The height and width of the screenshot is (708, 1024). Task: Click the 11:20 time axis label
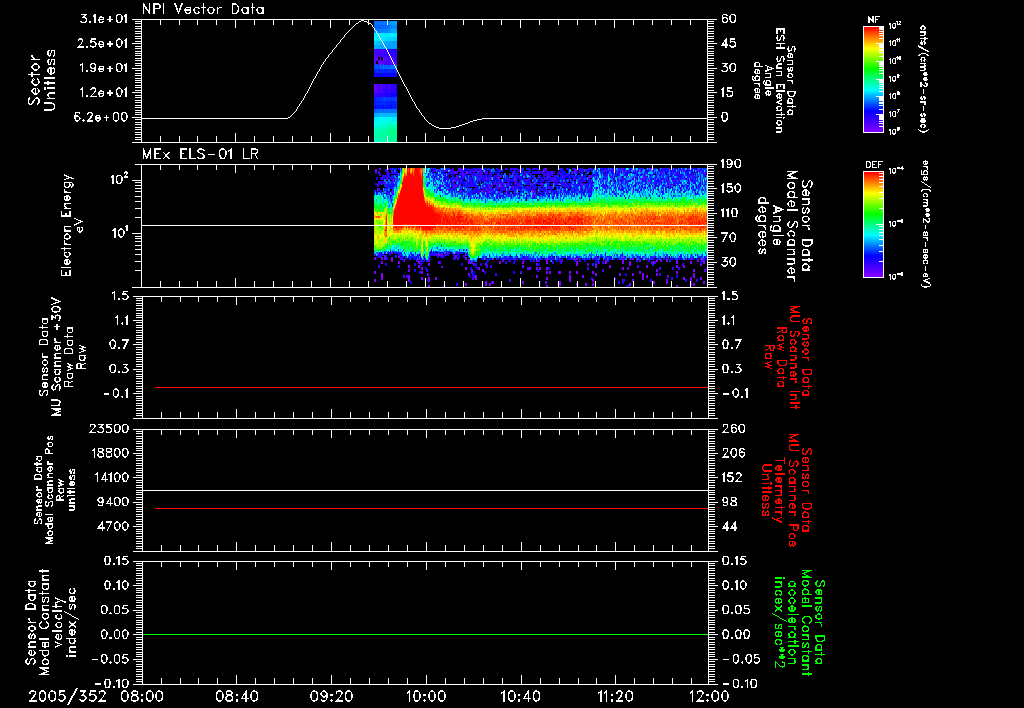point(615,696)
